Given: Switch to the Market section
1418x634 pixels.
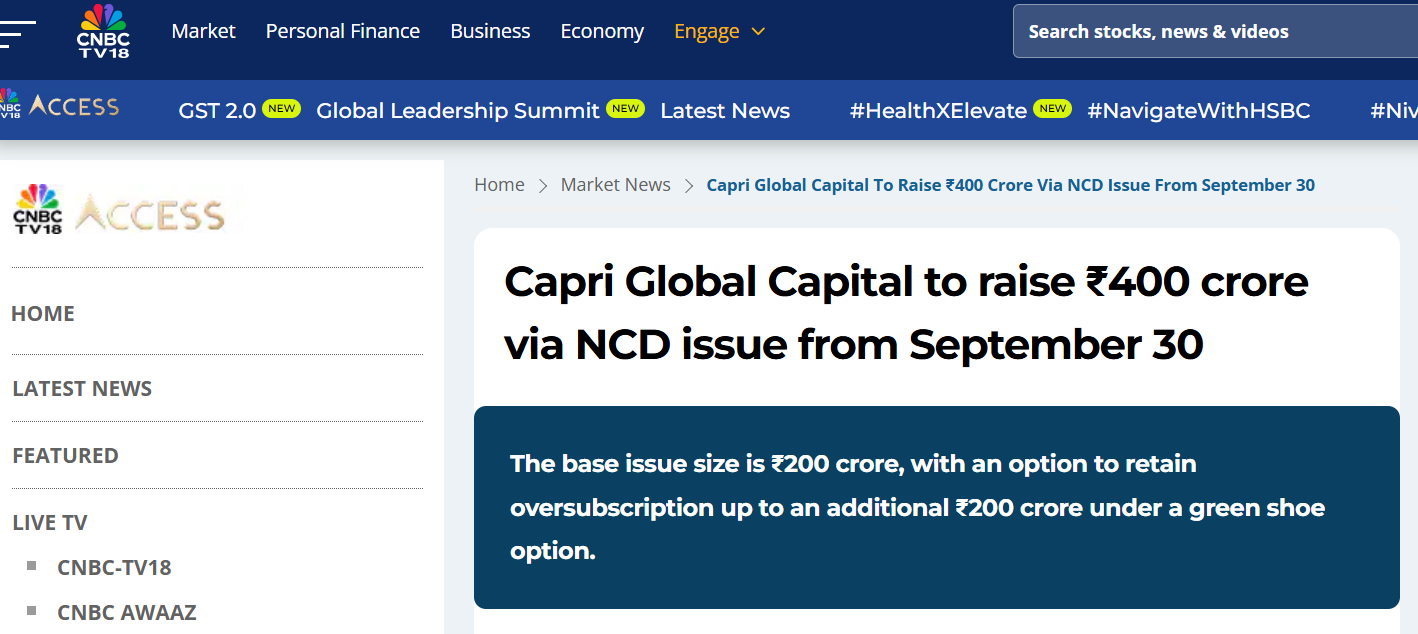Looking at the screenshot, I should tap(203, 31).
